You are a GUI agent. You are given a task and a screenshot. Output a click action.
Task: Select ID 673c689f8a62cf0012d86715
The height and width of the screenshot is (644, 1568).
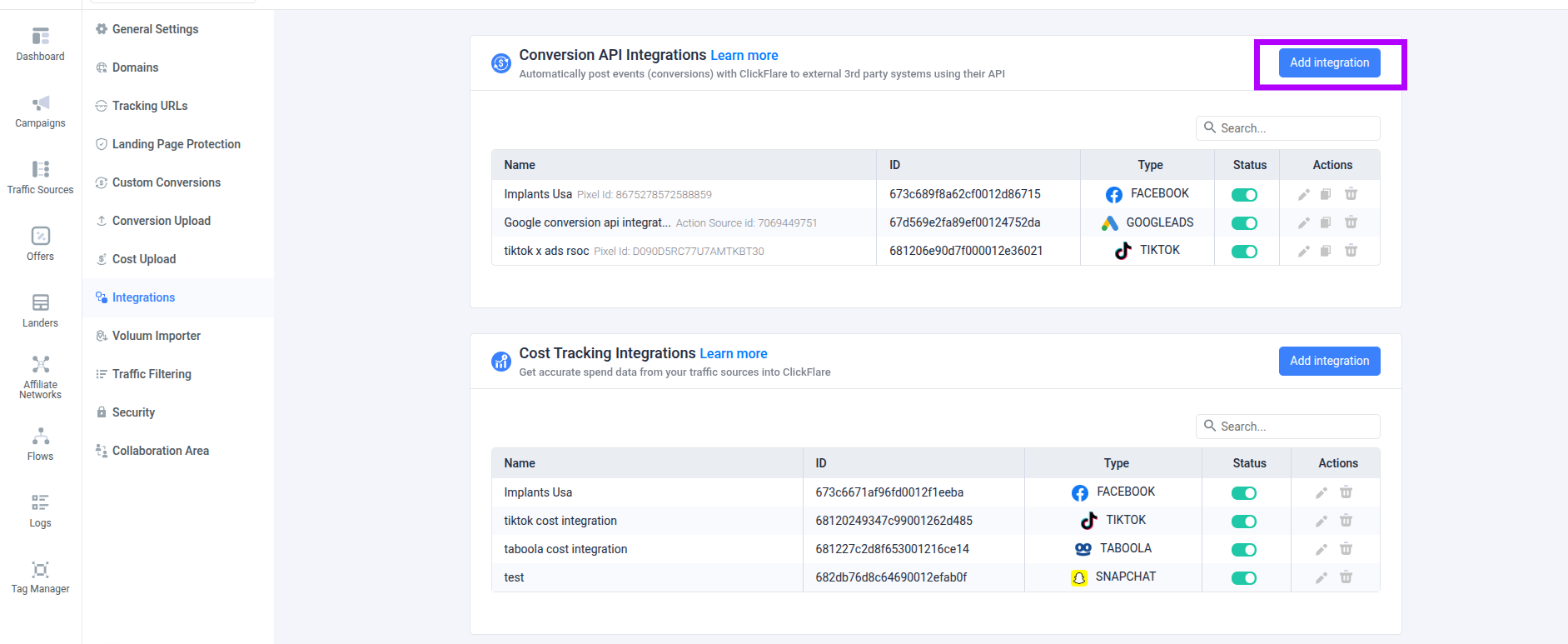(x=965, y=194)
